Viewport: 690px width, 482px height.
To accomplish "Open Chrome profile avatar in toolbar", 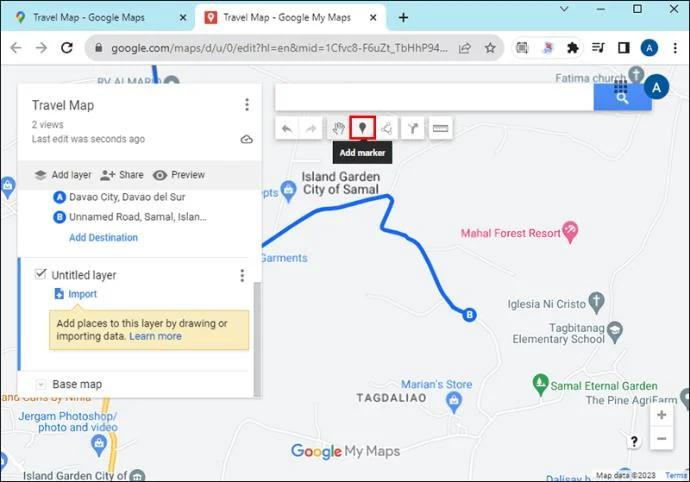I will [x=649, y=48].
